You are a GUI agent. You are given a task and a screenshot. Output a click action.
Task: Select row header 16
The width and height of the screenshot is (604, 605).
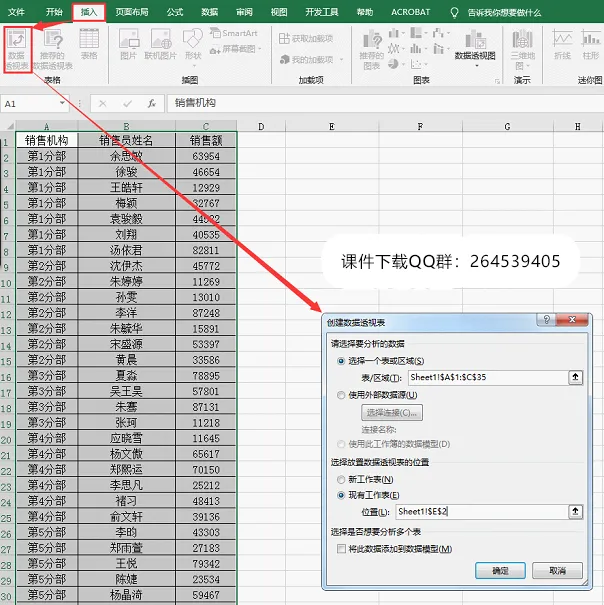click(x=7, y=377)
